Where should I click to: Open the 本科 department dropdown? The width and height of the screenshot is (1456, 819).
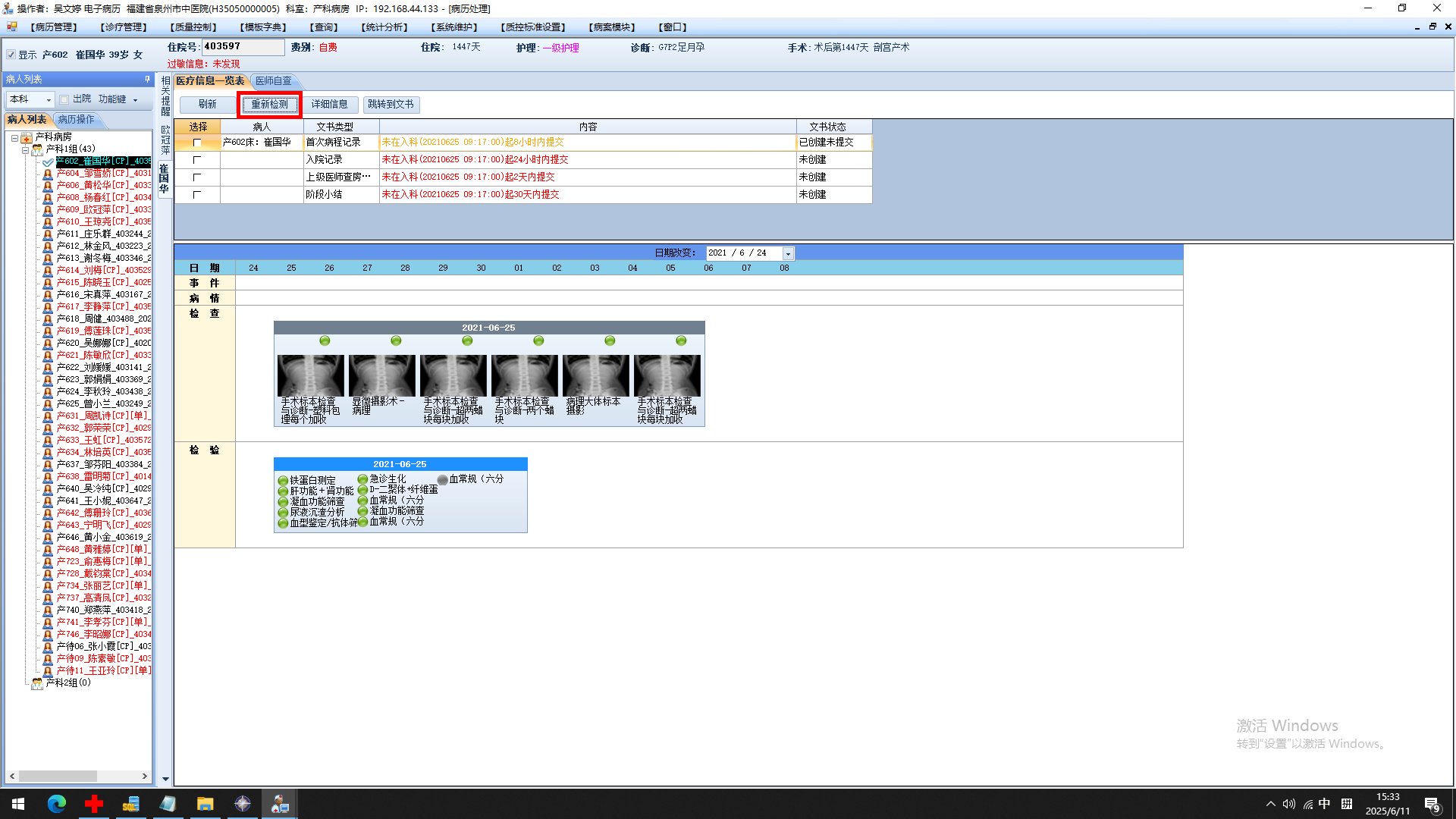49,100
